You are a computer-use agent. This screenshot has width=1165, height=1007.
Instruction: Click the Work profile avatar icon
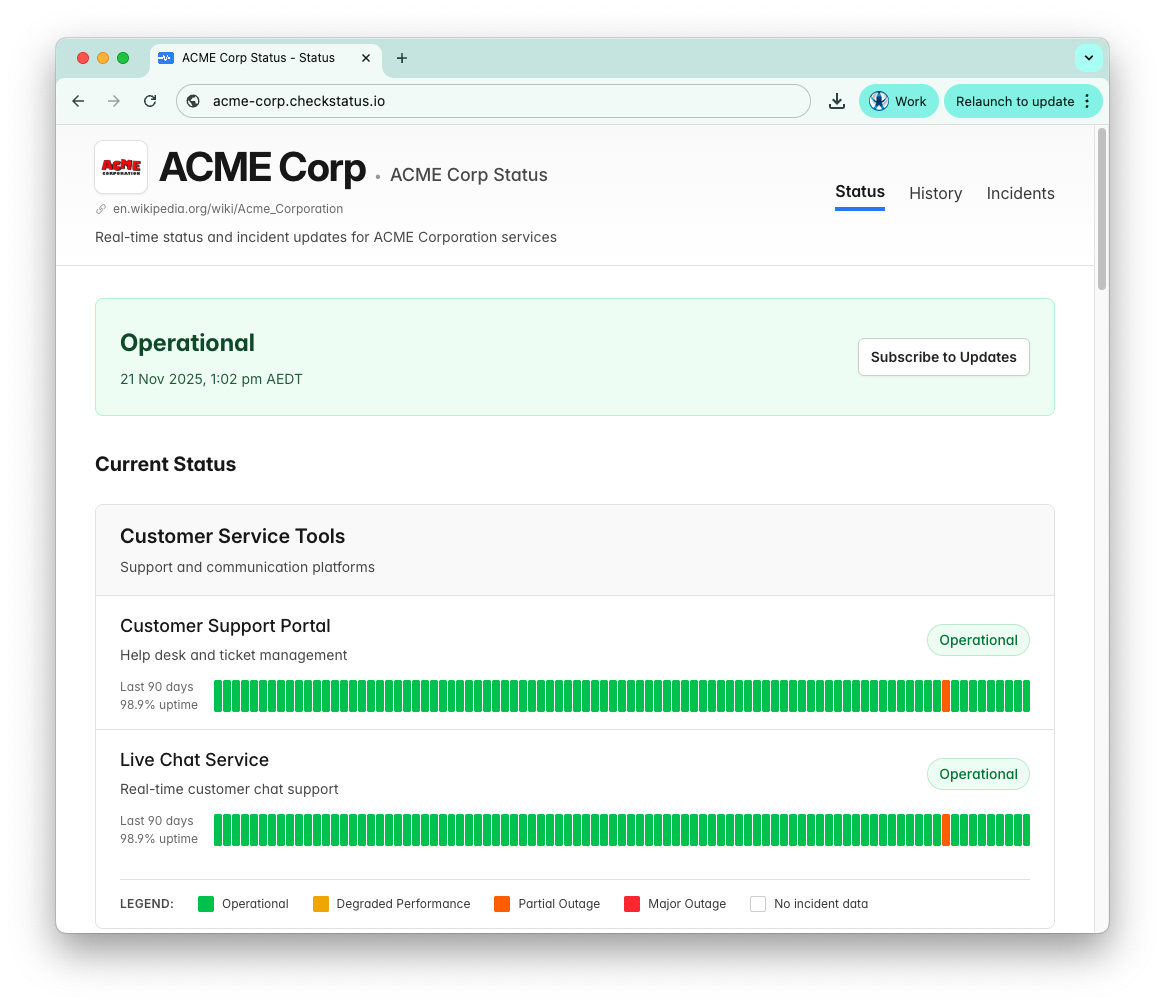coord(878,101)
